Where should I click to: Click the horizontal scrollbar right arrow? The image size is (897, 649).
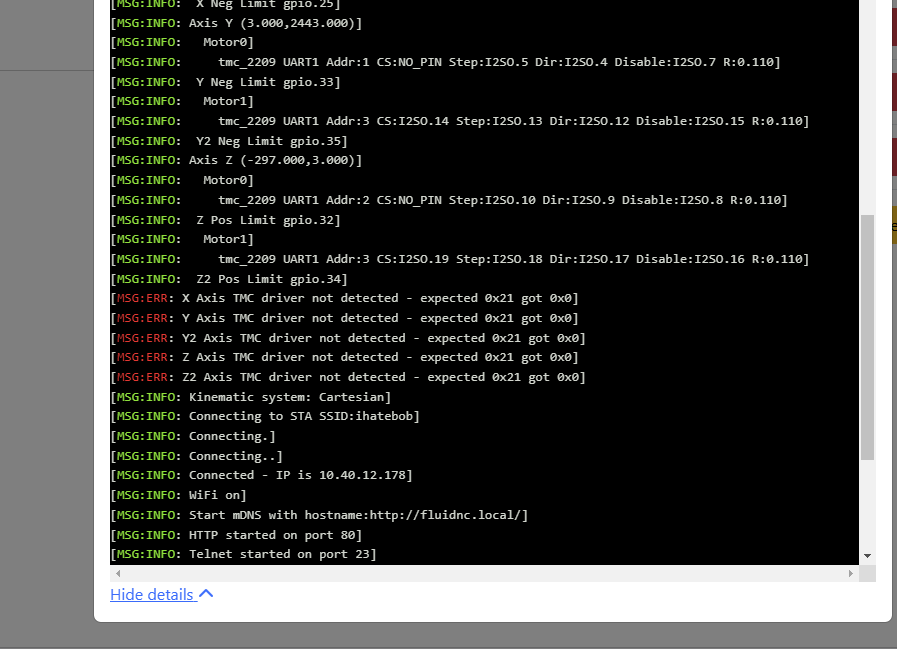click(851, 573)
